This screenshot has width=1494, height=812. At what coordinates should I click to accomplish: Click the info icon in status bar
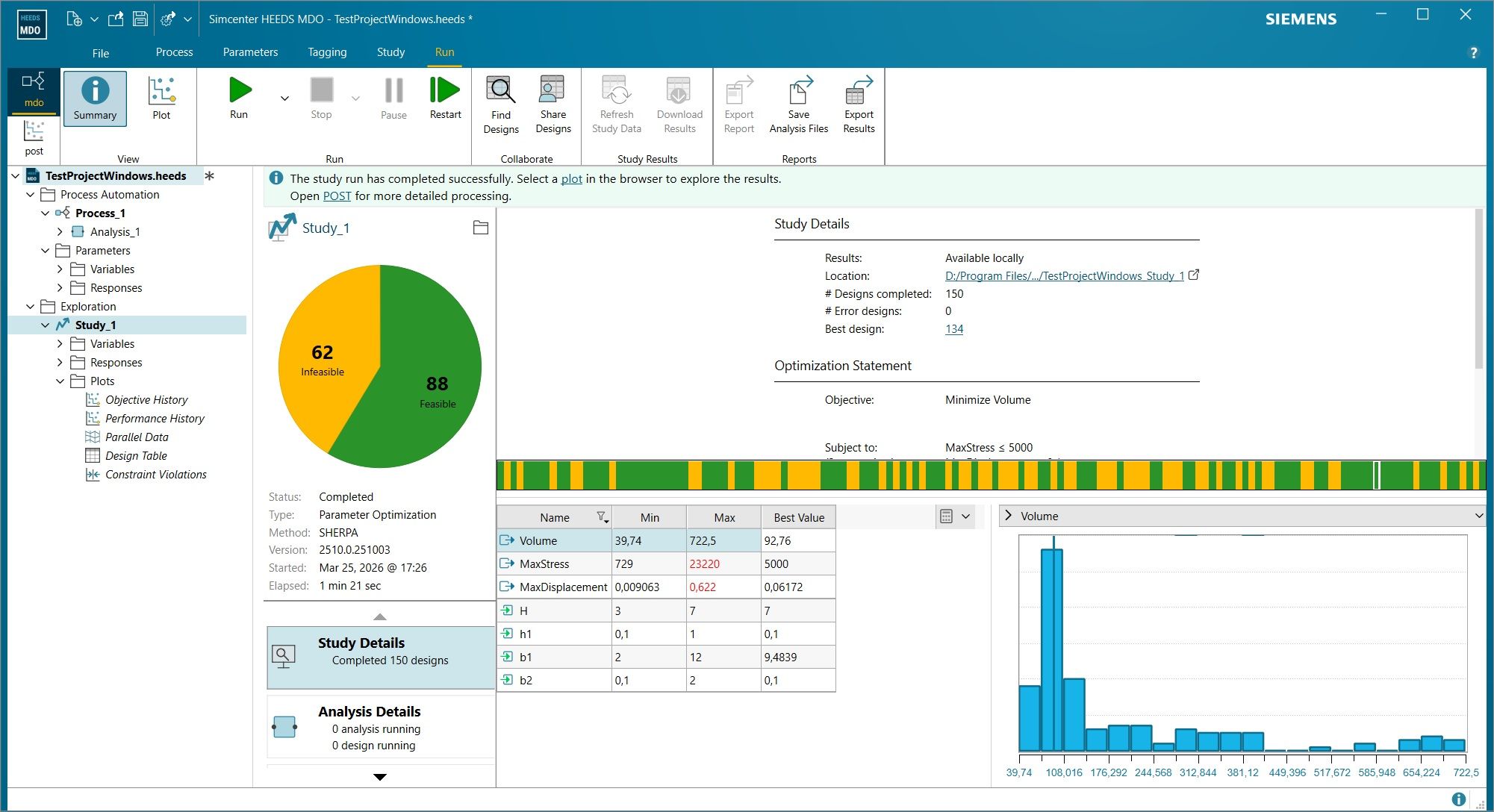tap(1459, 799)
